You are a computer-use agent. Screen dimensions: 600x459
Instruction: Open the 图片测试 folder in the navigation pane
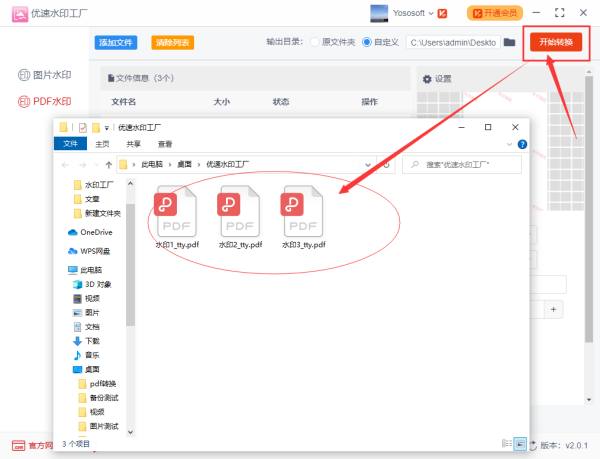[x=99, y=426]
